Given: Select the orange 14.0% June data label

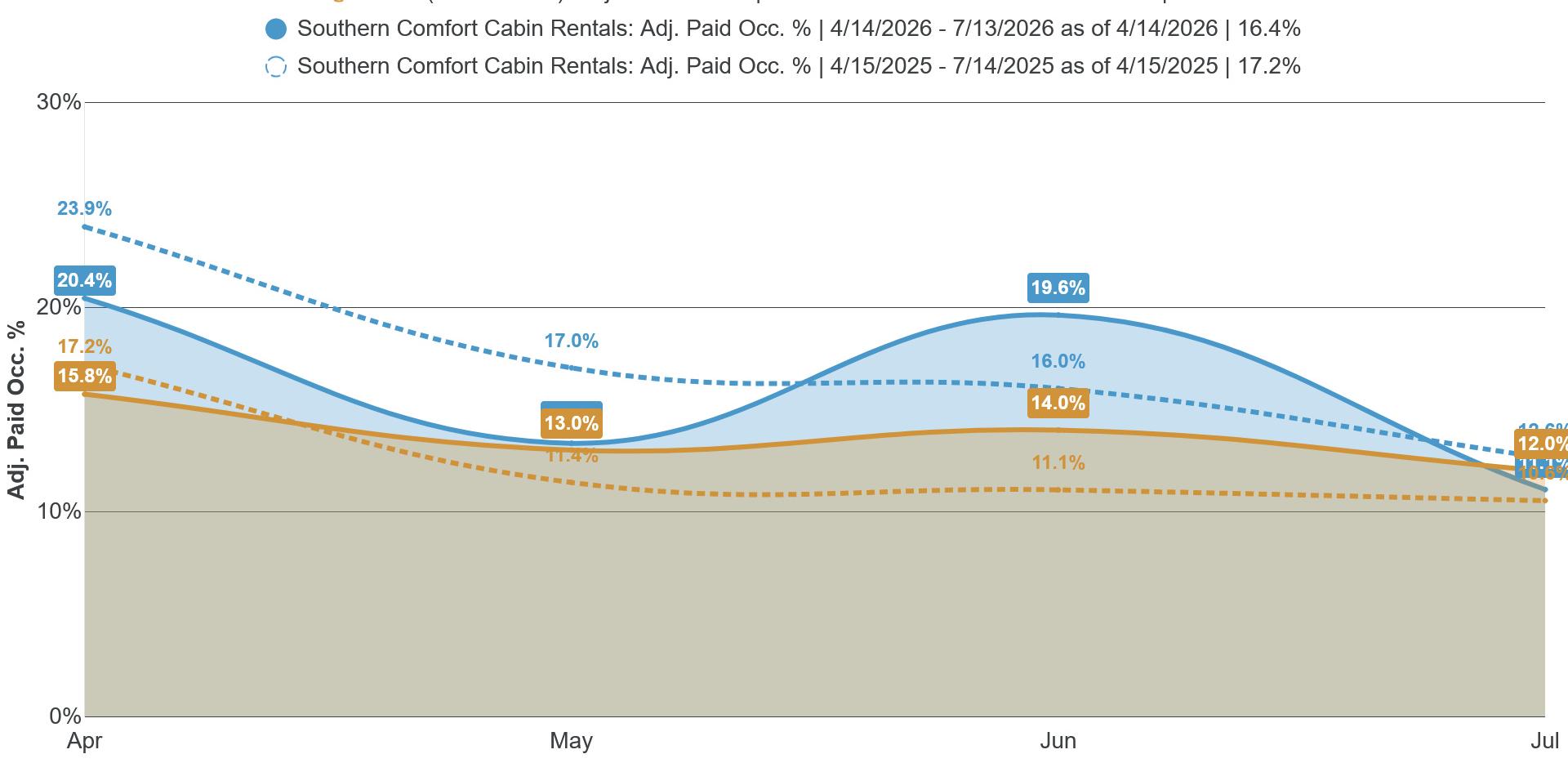Looking at the screenshot, I should [x=1058, y=403].
